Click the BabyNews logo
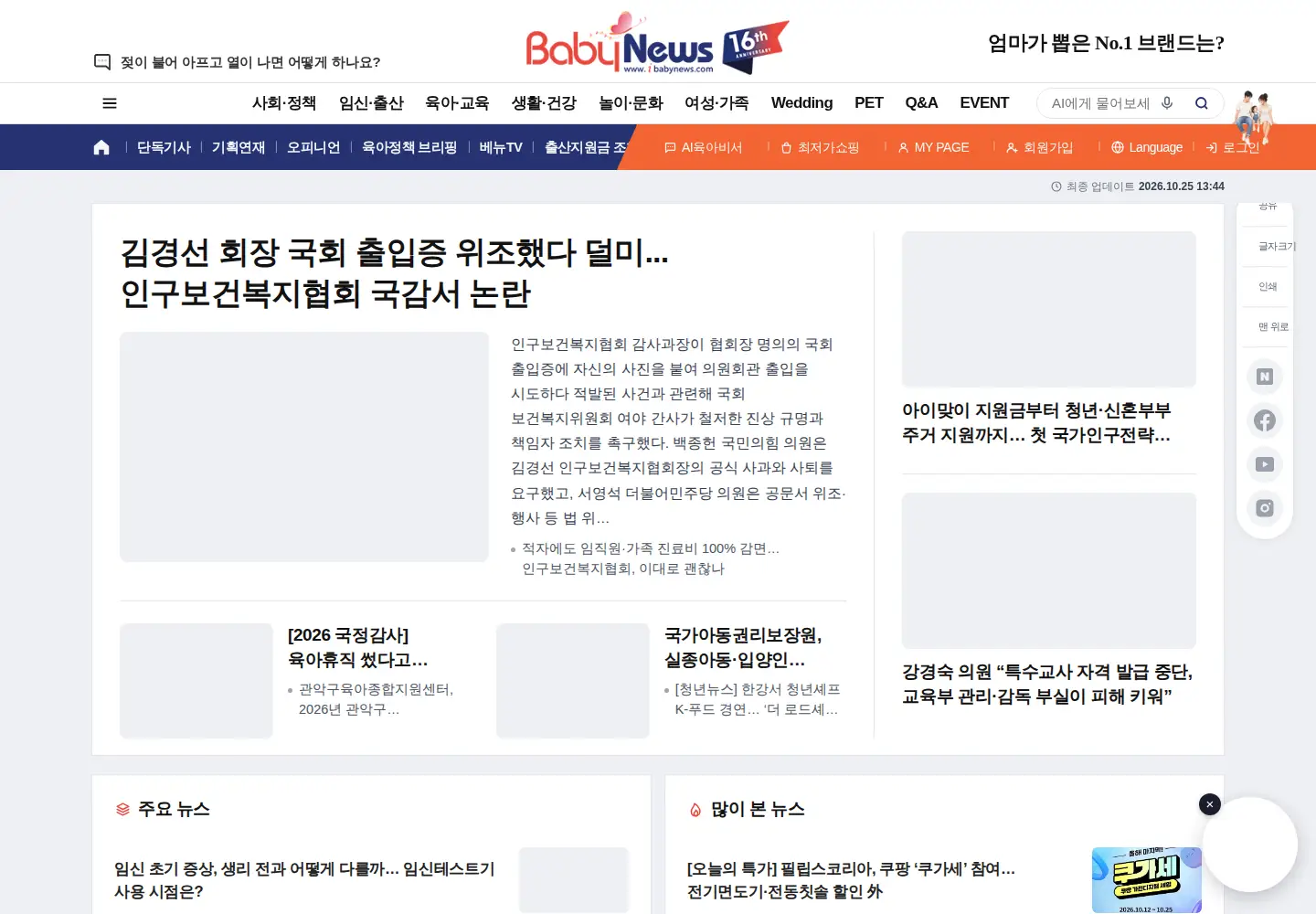Screen dimensions: 1316x914 click(657, 44)
